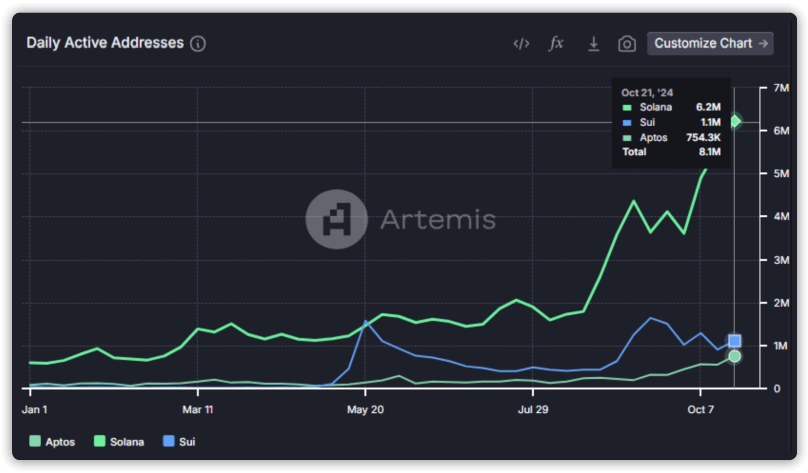Open the embed code icon

[521, 43]
